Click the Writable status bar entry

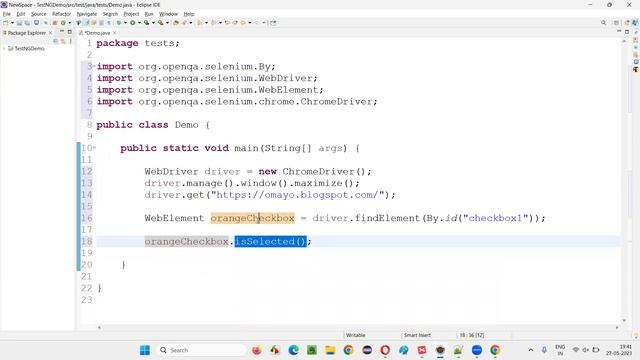click(356, 335)
